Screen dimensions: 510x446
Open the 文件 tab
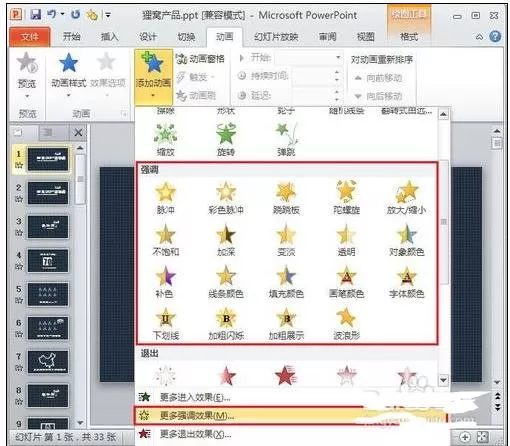[30, 37]
